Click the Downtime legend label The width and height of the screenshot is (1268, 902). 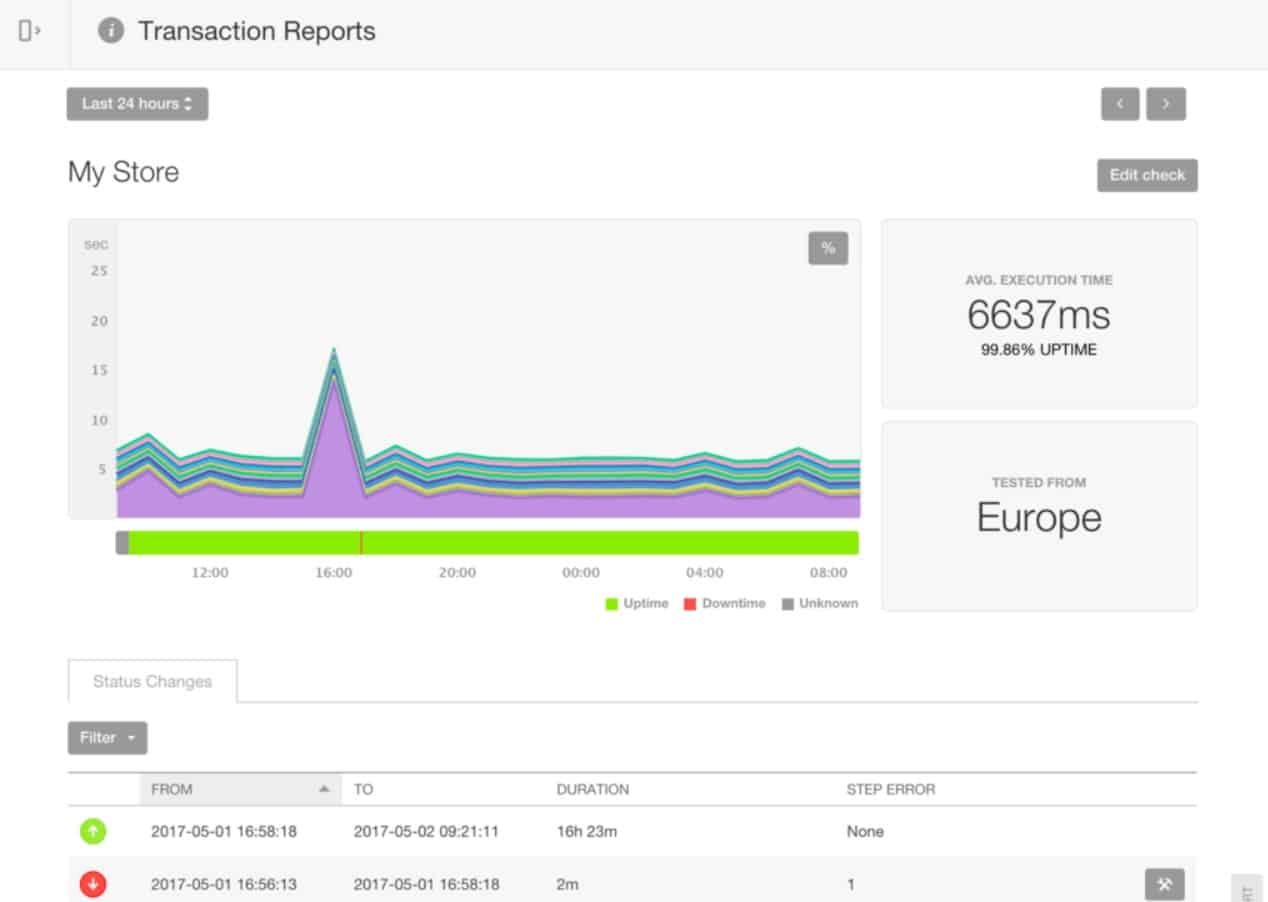point(733,604)
